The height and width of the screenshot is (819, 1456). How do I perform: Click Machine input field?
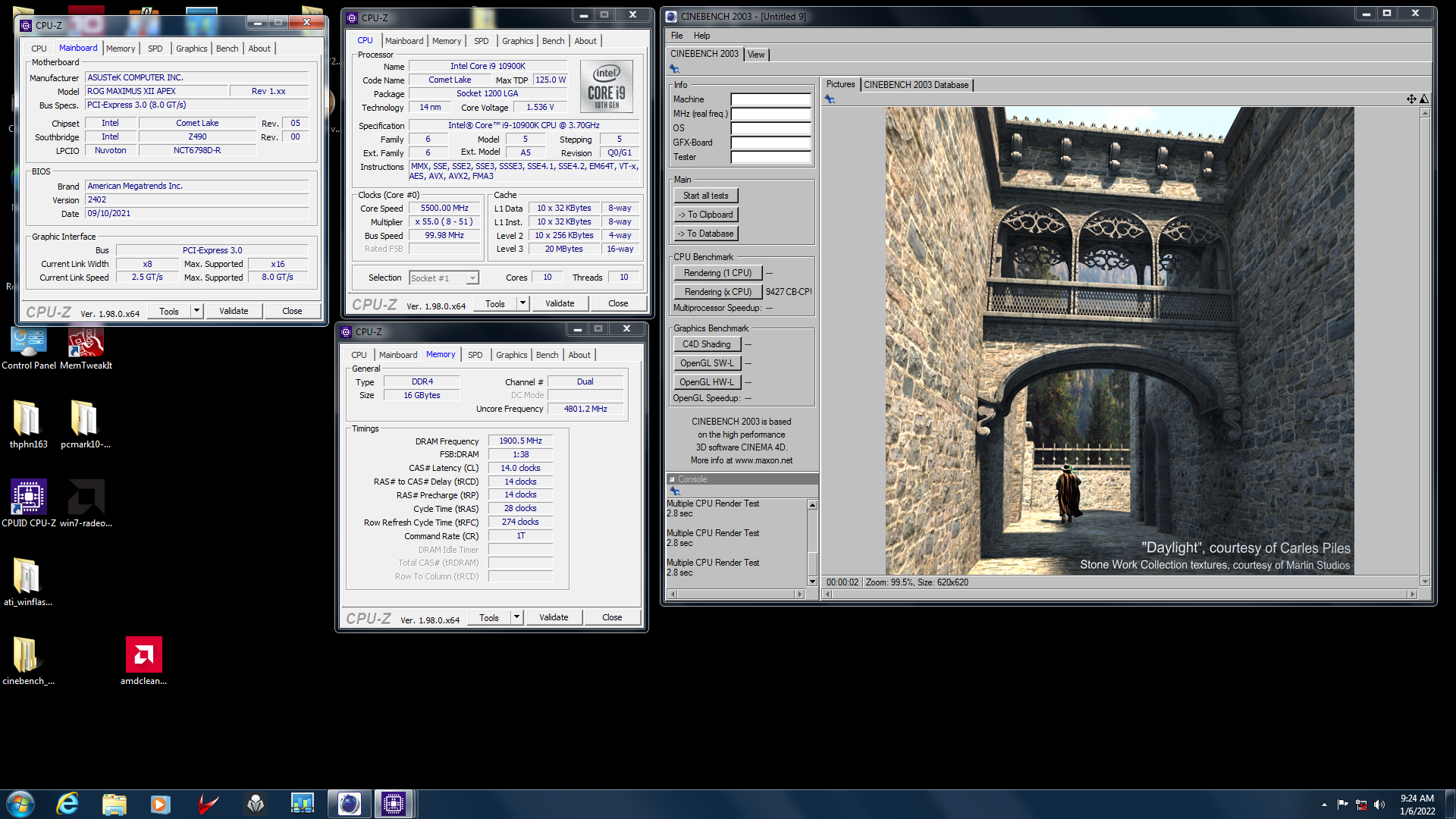(x=770, y=99)
